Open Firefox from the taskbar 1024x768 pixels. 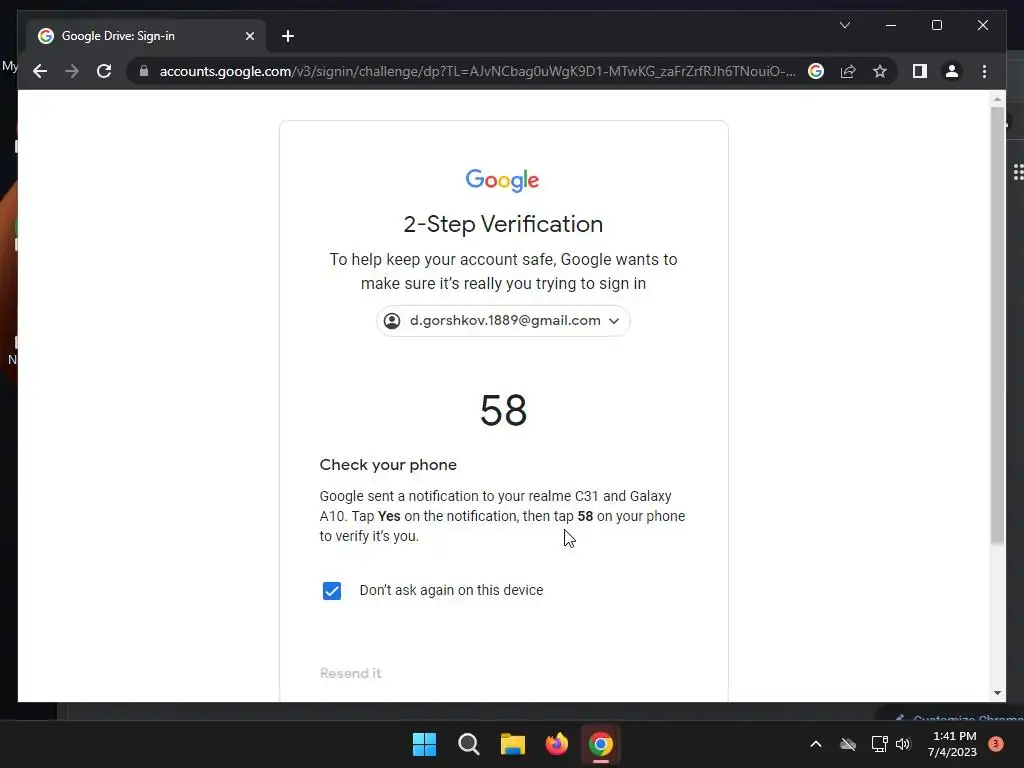pos(556,744)
